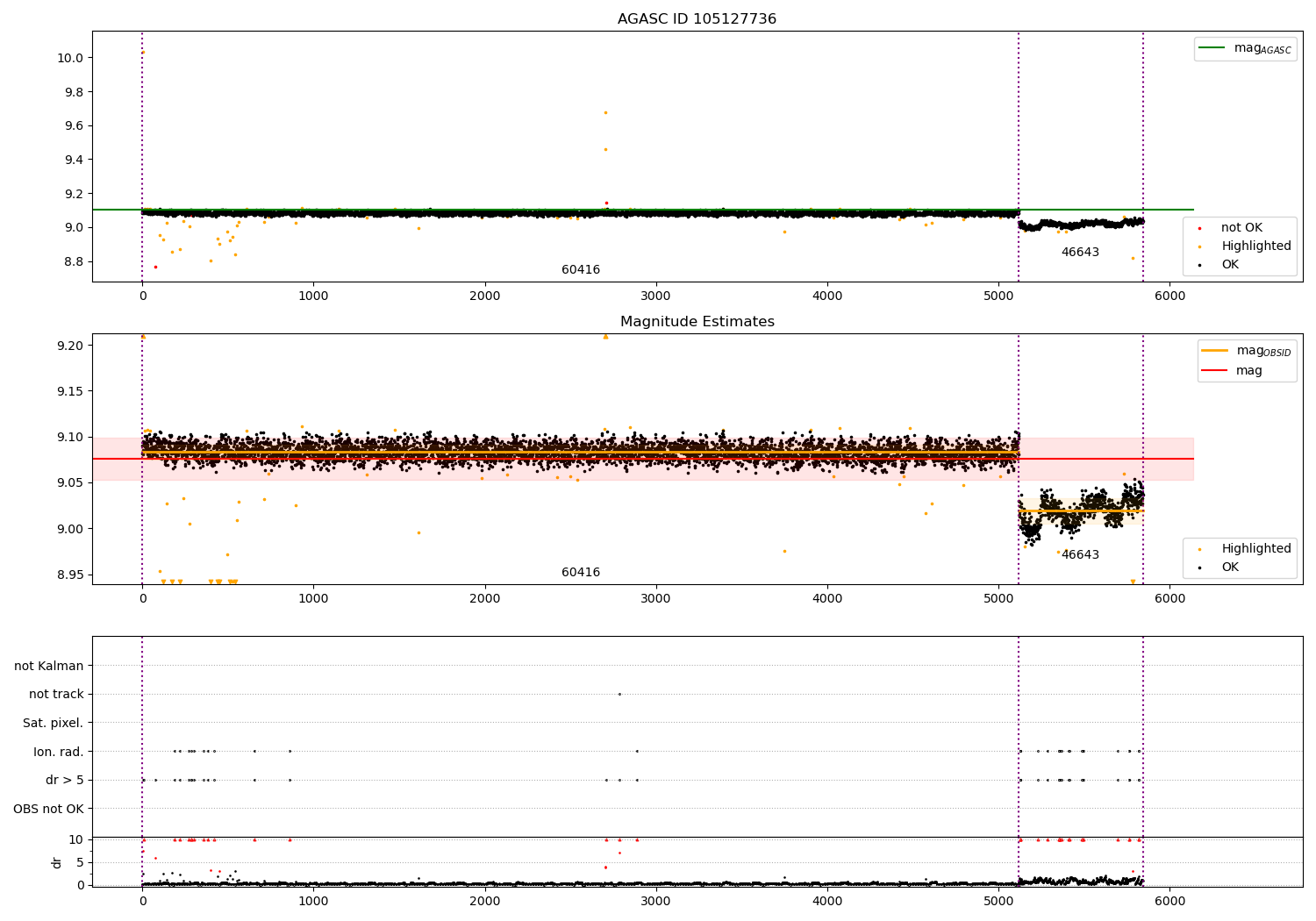The width and height of the screenshot is (1316, 921).
Task: Click the 9.8 tick on top y-axis
Action: 73,92
